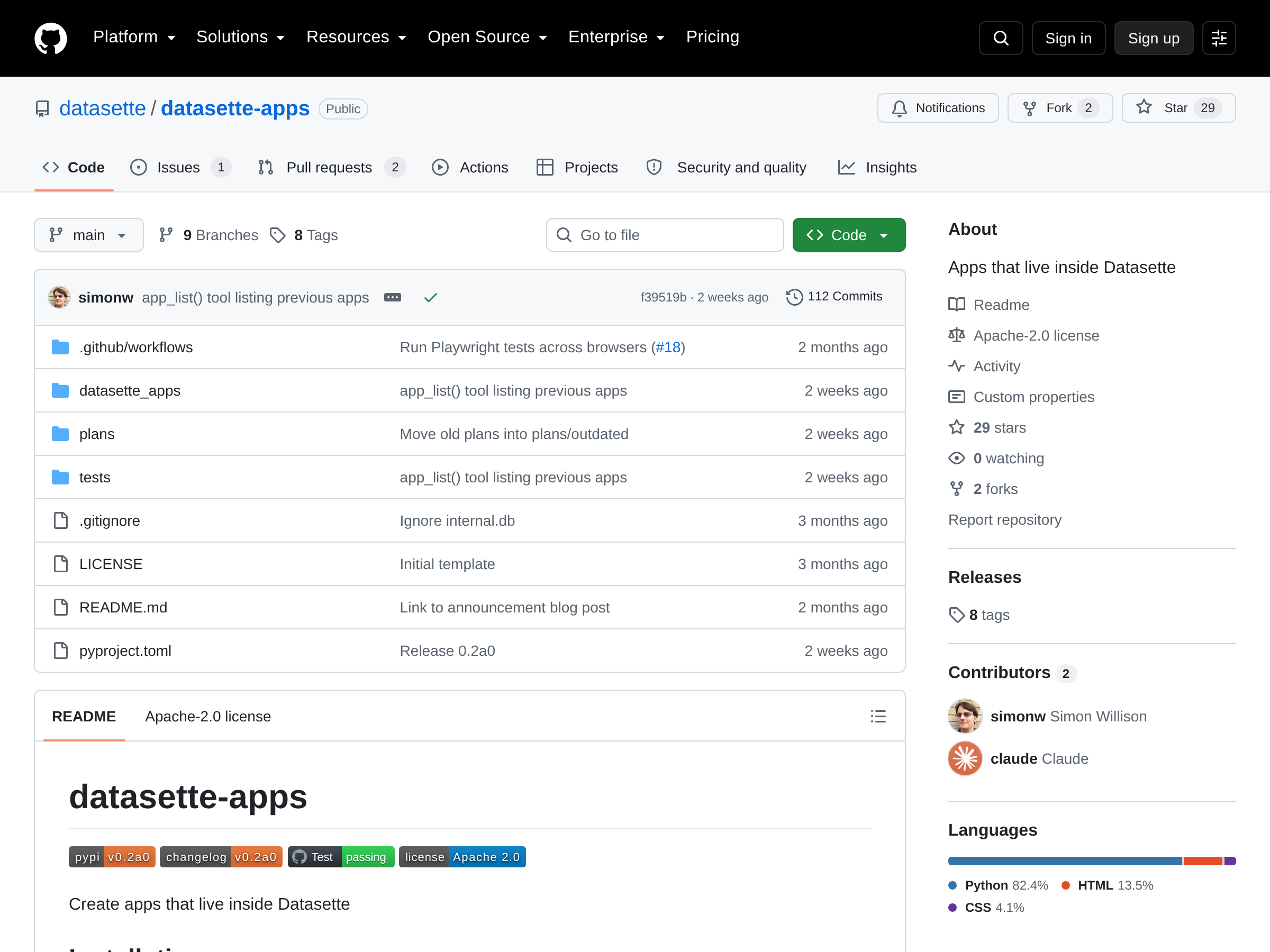View the 29 stars stargazers link
Screen dimensions: 1270x952
[x=987, y=427]
